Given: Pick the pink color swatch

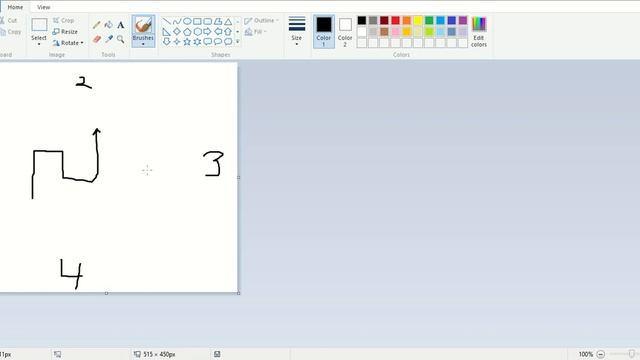Looking at the screenshot, I should [x=396, y=31].
